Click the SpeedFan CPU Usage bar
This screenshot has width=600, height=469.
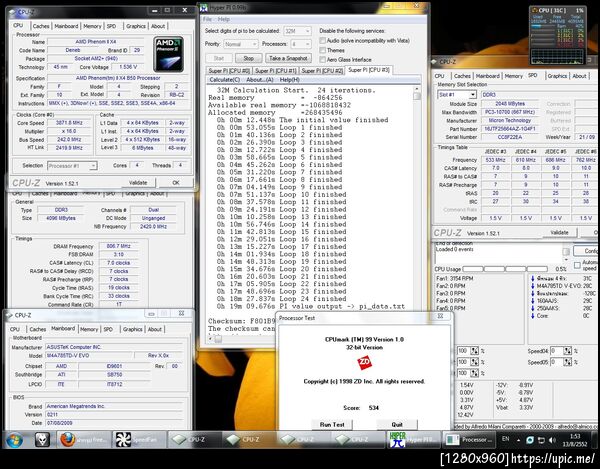click(x=505, y=269)
